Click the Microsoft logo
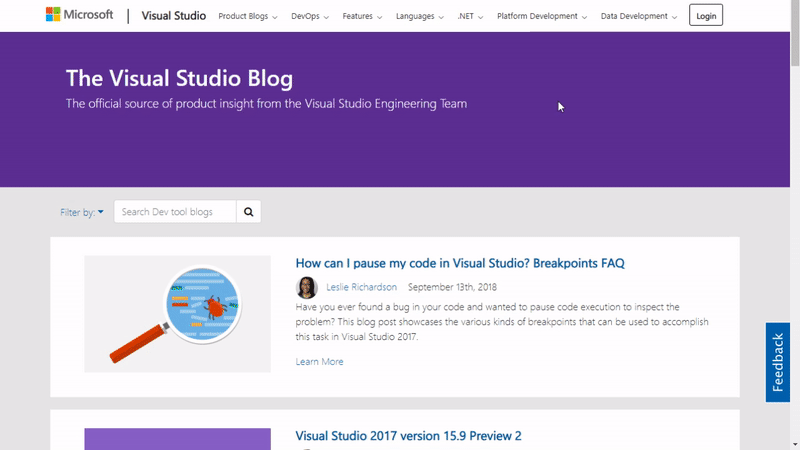This screenshot has height=450, width=800. [81, 15]
